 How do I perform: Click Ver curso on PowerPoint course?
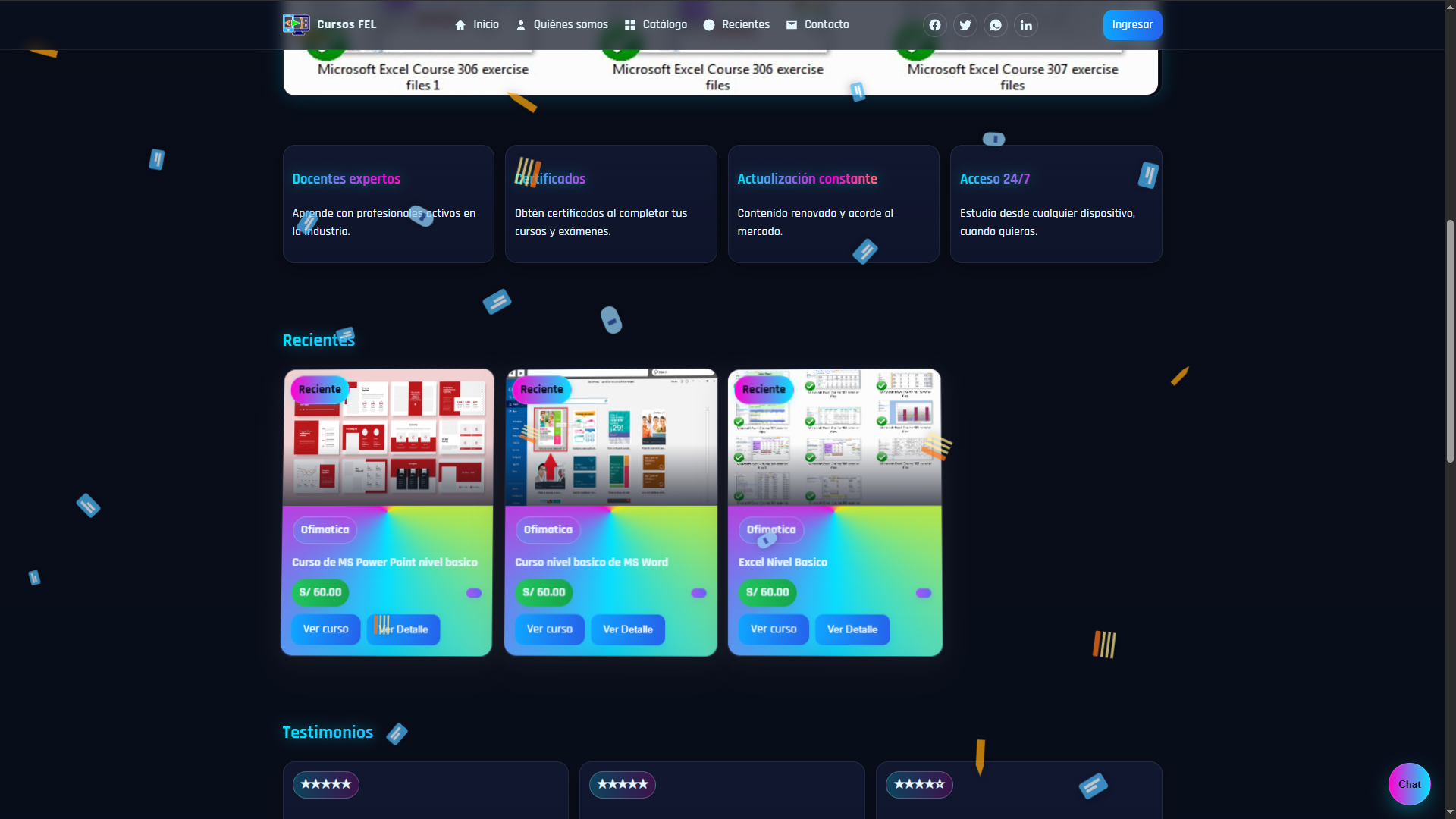(325, 629)
